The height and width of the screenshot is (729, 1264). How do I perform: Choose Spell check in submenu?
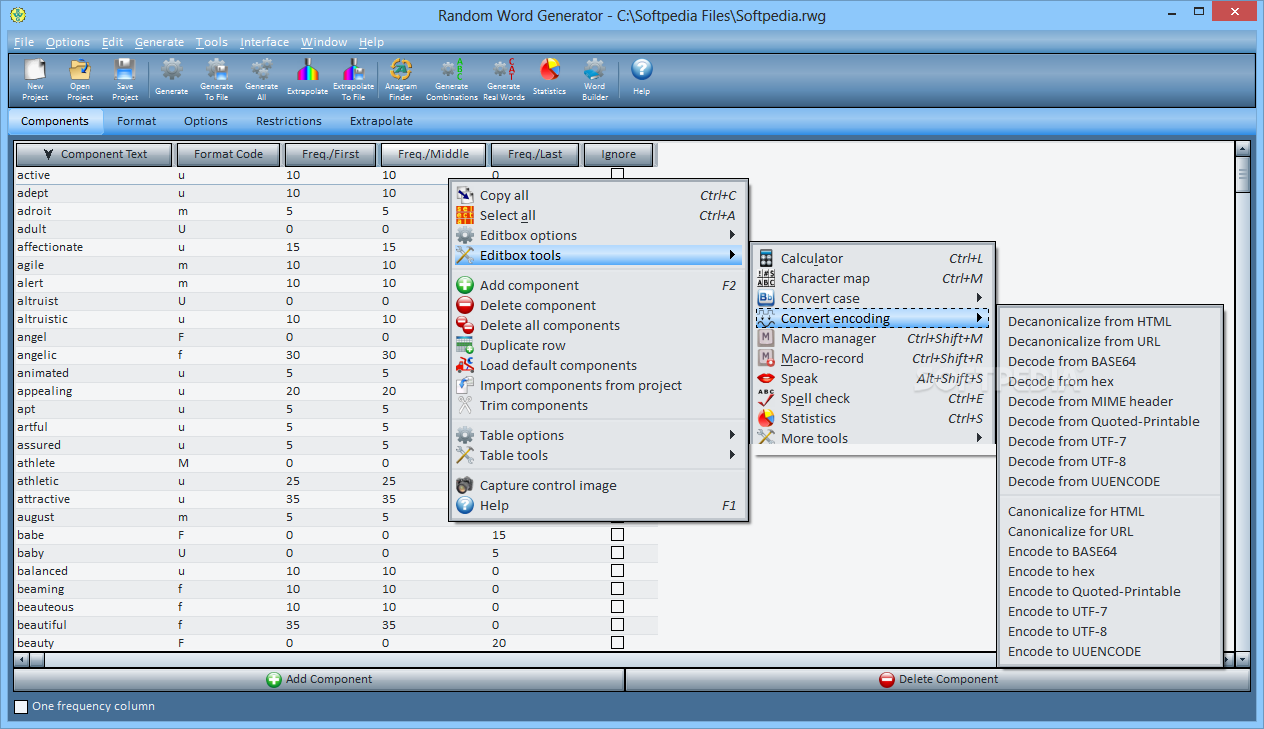pyautogui.click(x=872, y=398)
